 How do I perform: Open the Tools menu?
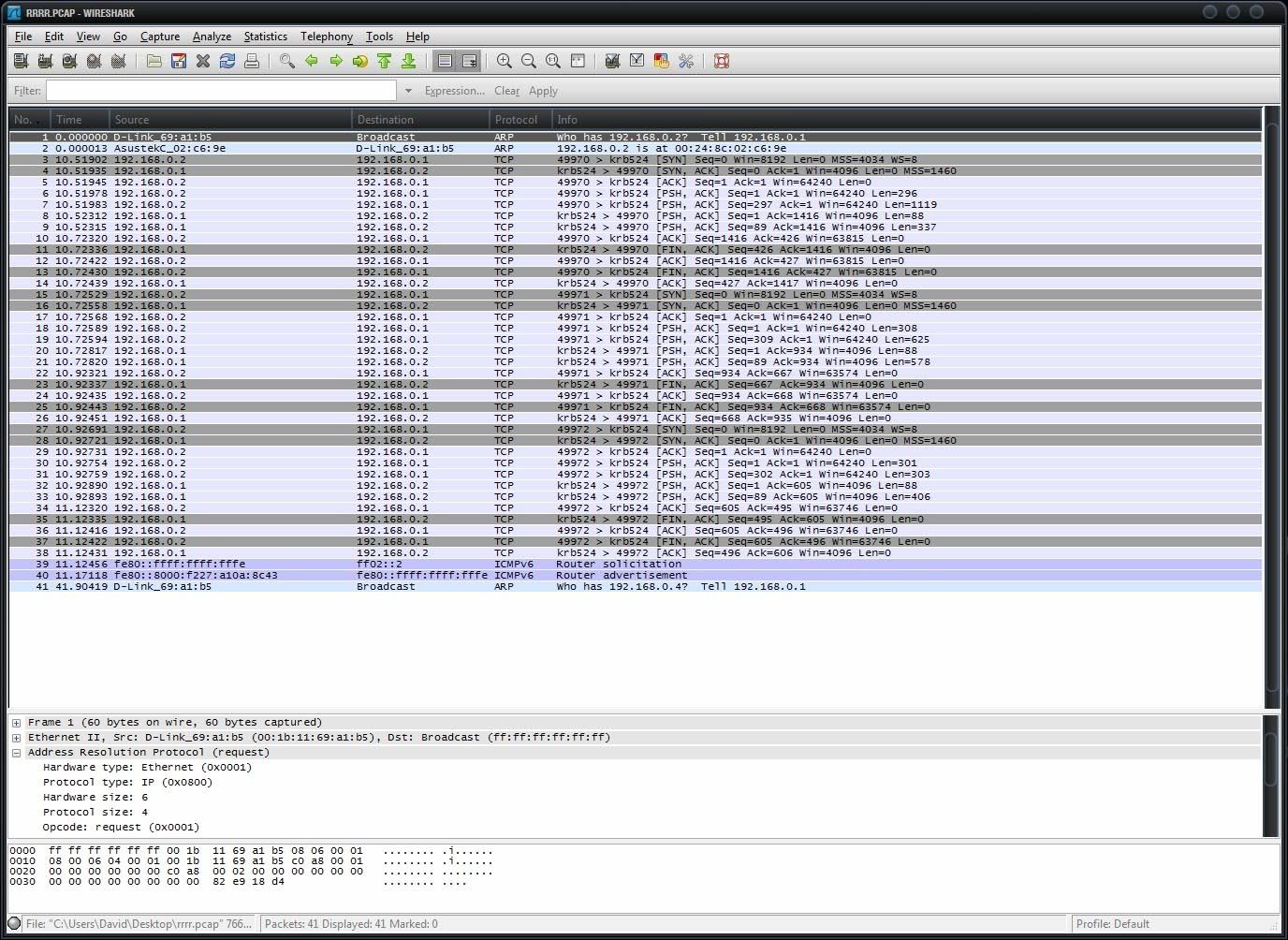point(379,37)
